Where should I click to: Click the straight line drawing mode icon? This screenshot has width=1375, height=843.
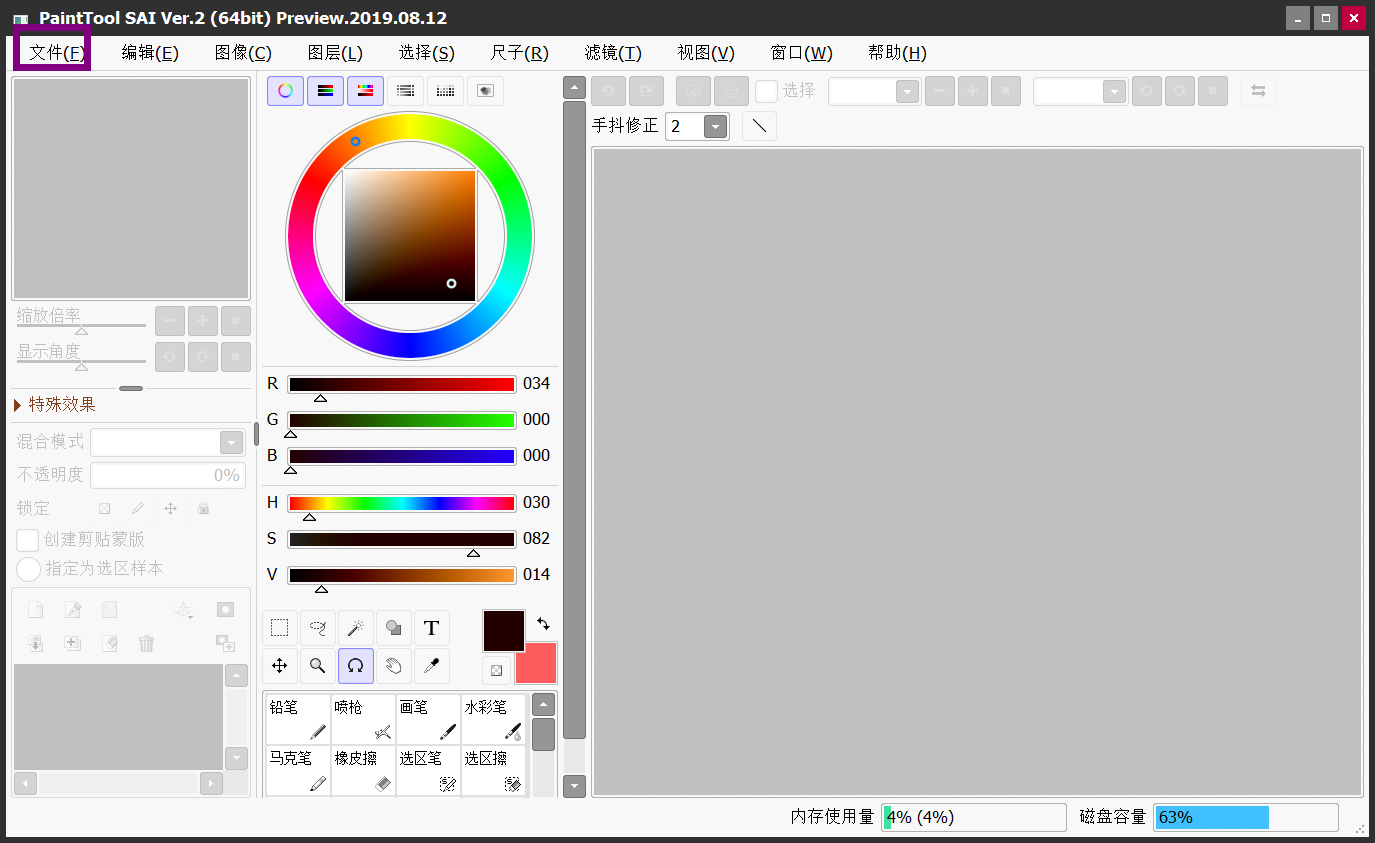(759, 126)
